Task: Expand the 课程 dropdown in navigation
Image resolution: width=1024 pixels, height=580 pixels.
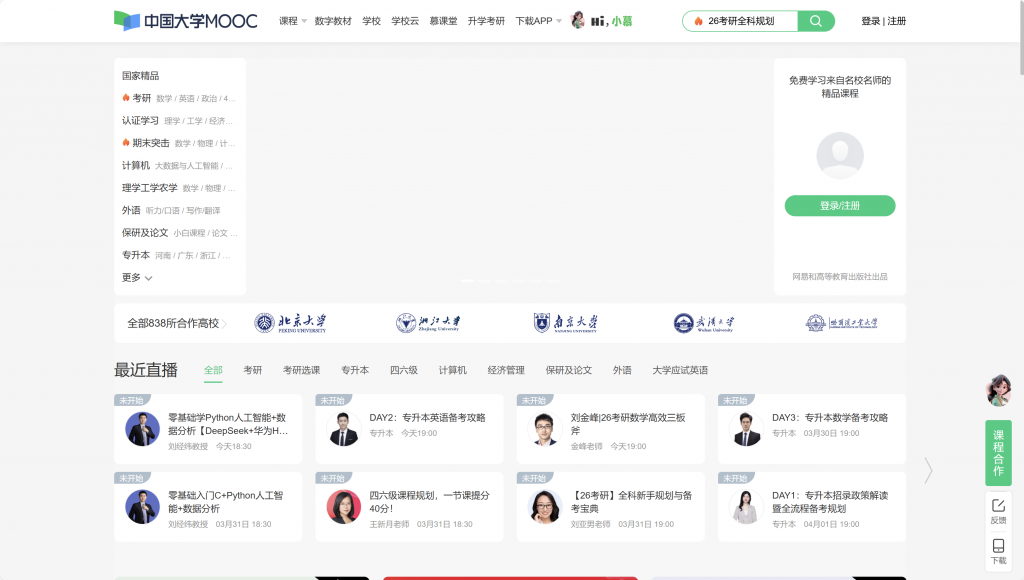Action: pyautogui.click(x=293, y=21)
